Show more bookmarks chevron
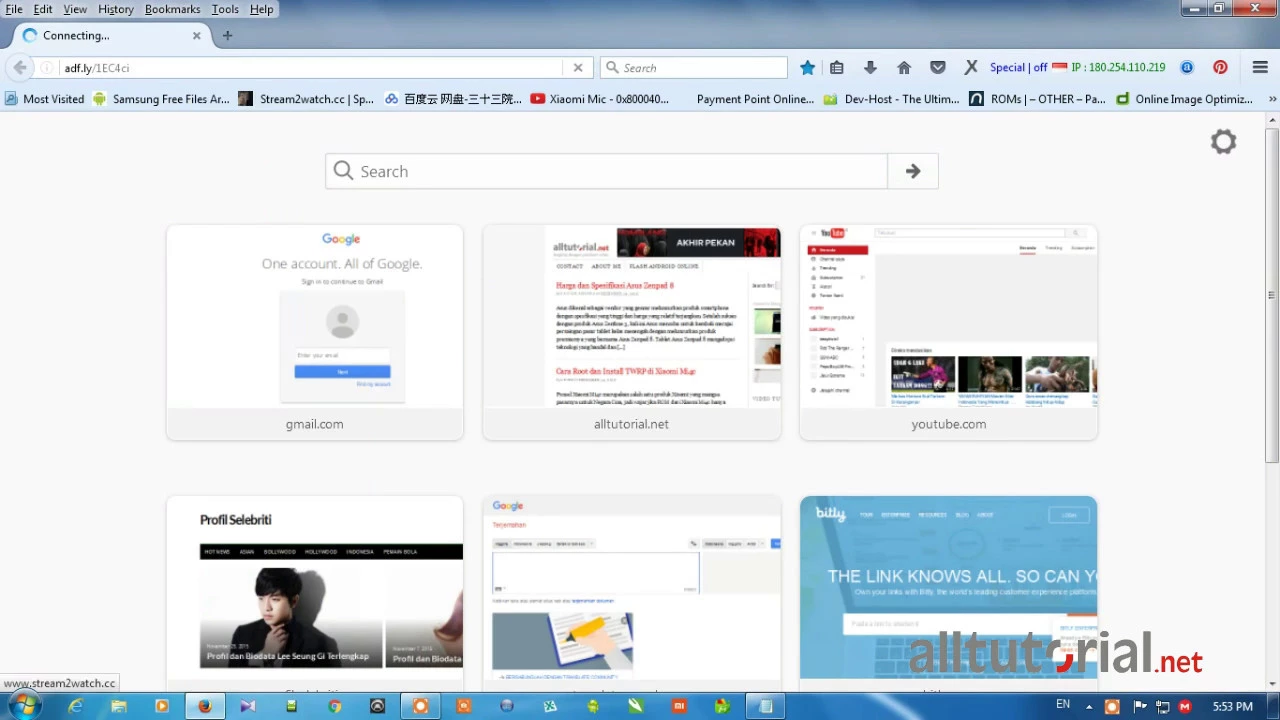Screen dimensions: 1280x720 click(x=1272, y=99)
